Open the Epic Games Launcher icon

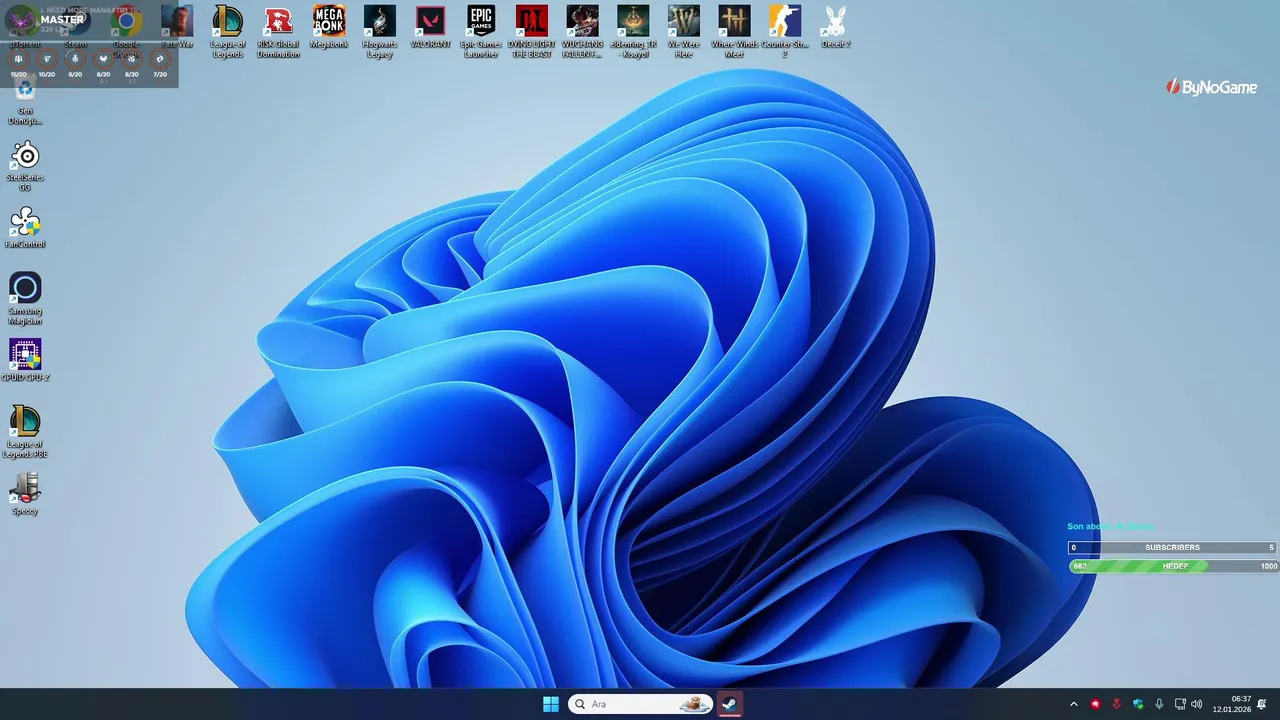pos(481,32)
